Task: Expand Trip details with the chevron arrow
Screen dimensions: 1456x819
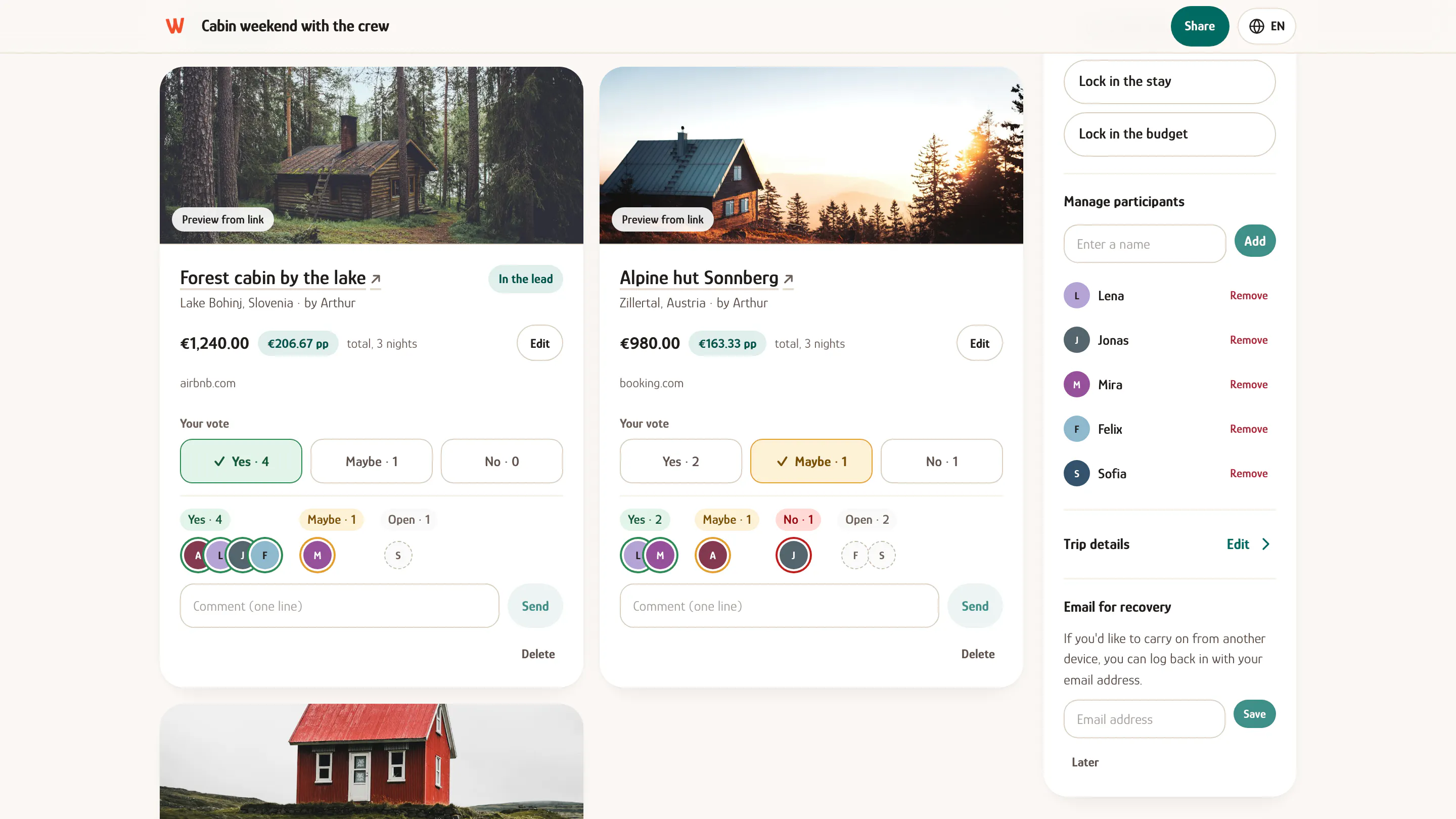Action: point(1265,544)
